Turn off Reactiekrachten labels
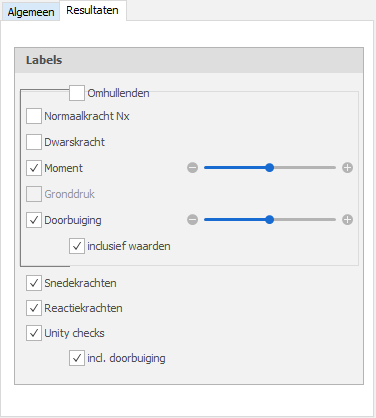 coord(34,308)
